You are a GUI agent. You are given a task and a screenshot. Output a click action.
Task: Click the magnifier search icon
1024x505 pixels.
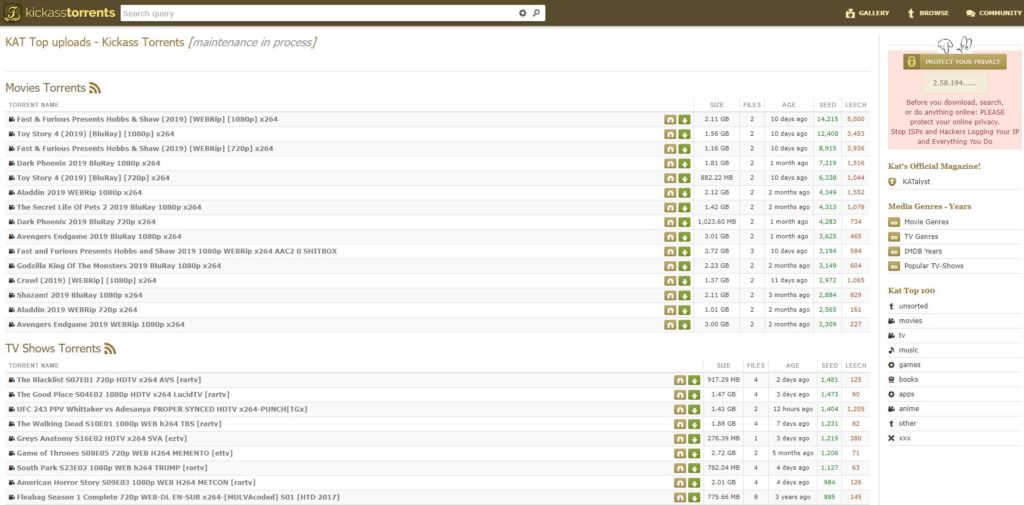click(x=536, y=13)
